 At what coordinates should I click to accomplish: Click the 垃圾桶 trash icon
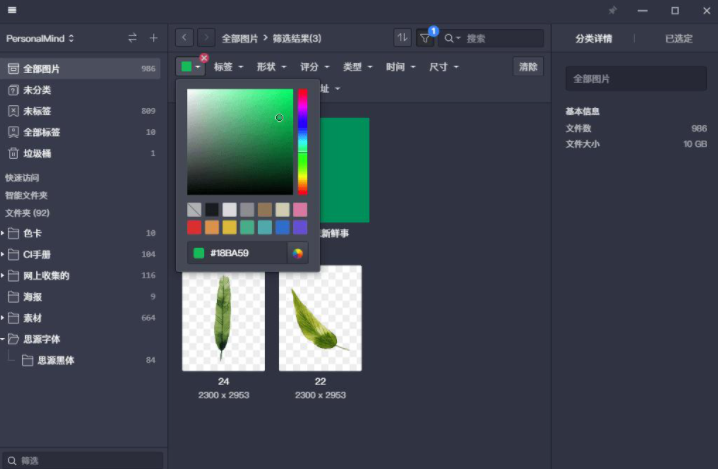pyautogui.click(x=13, y=153)
